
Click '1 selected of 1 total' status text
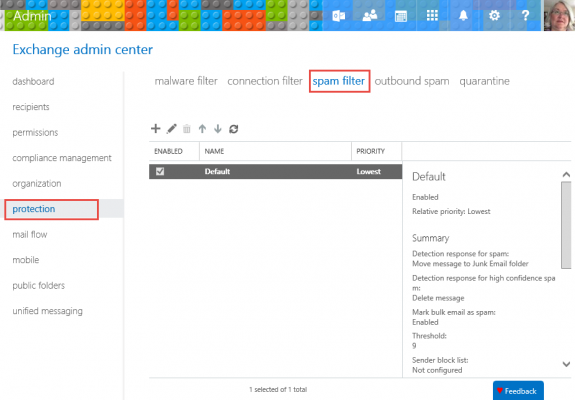[278, 389]
